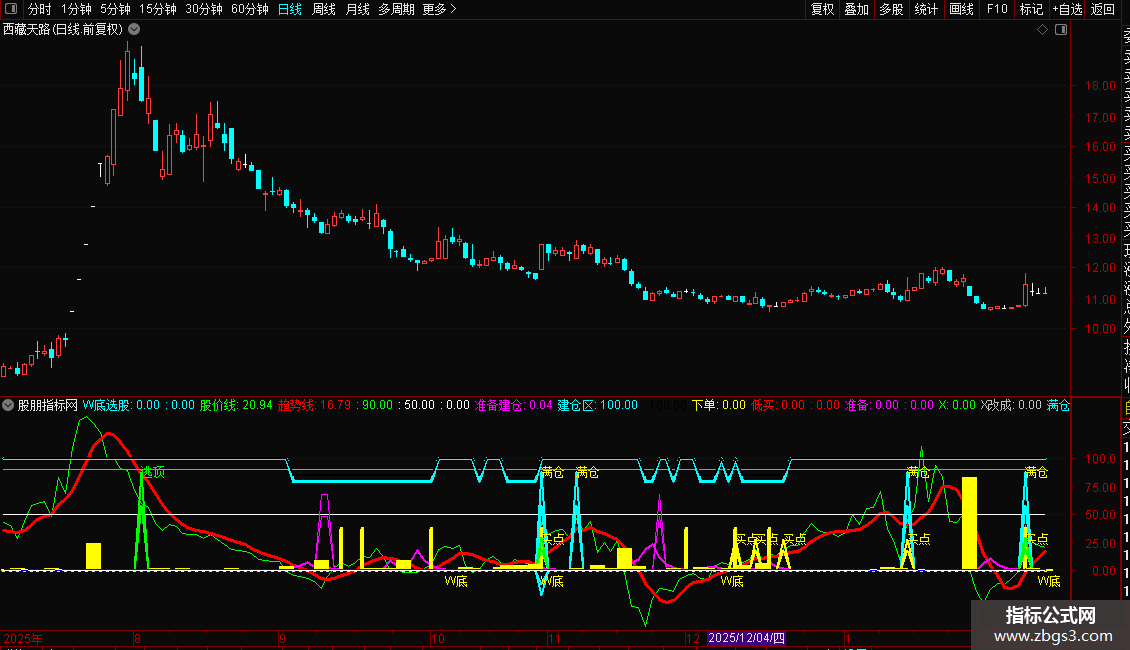Screen dimensions: 1130x650
Task: Switch to the 60分钟 period tab
Action: (249, 10)
